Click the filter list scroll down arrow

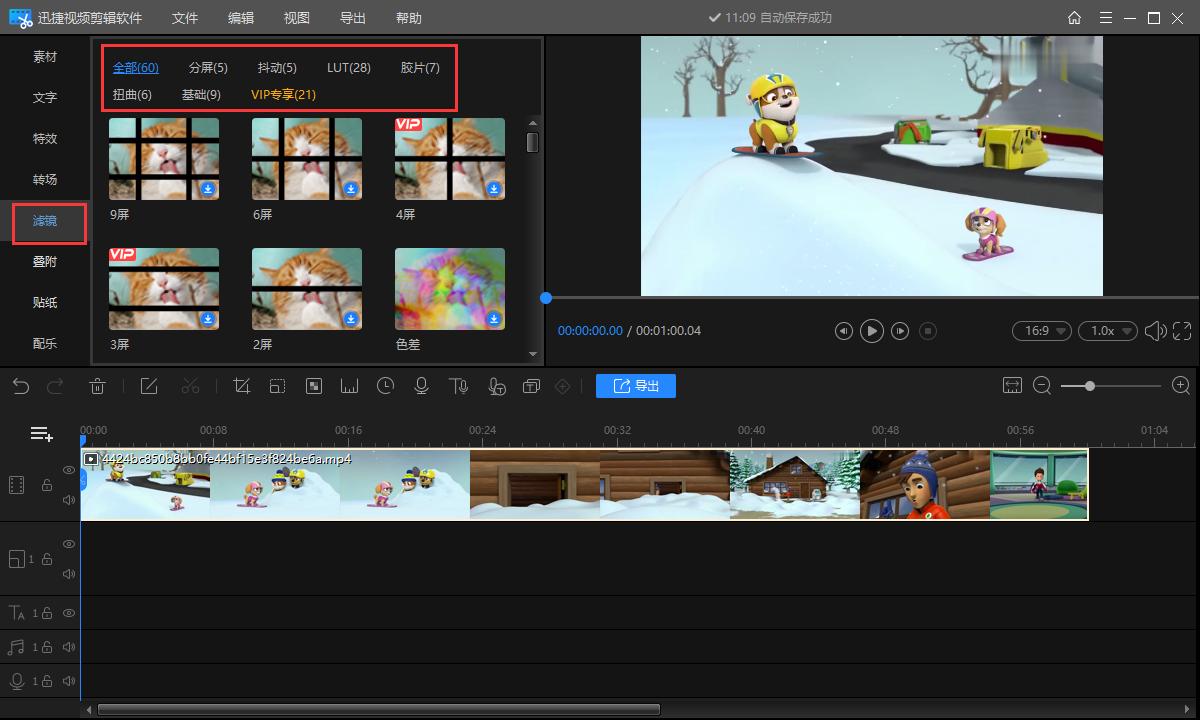532,353
